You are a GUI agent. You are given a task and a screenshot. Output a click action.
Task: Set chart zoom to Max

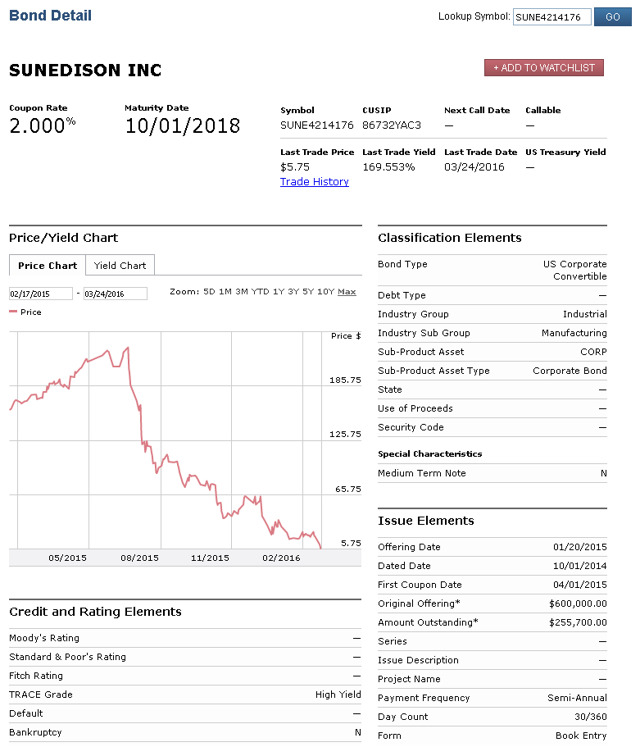[346, 292]
